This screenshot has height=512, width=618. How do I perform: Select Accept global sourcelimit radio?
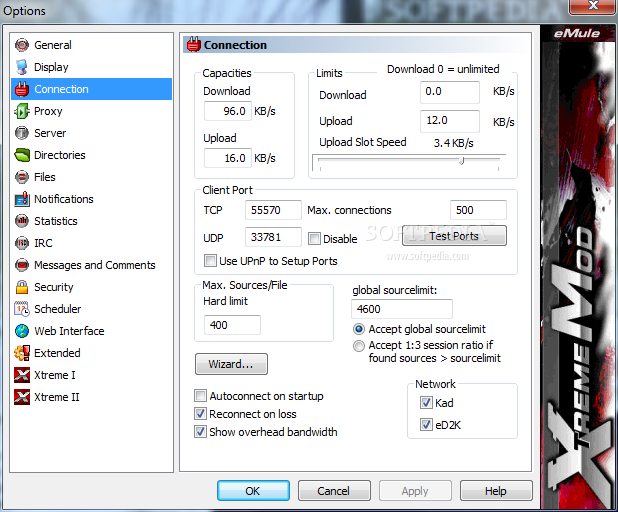click(x=359, y=329)
